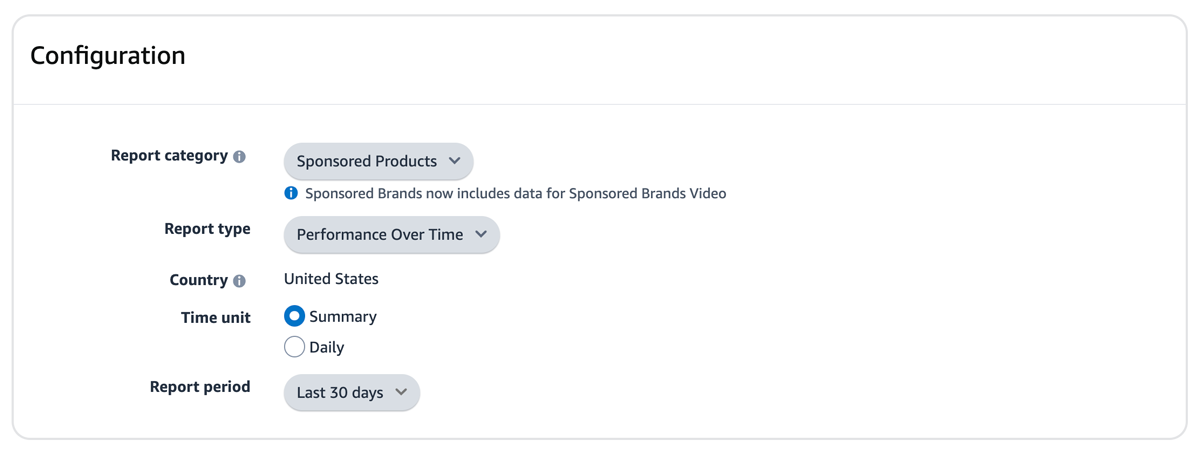The image size is (1200, 451).
Task: Click the United States country value
Action: pos(331,279)
